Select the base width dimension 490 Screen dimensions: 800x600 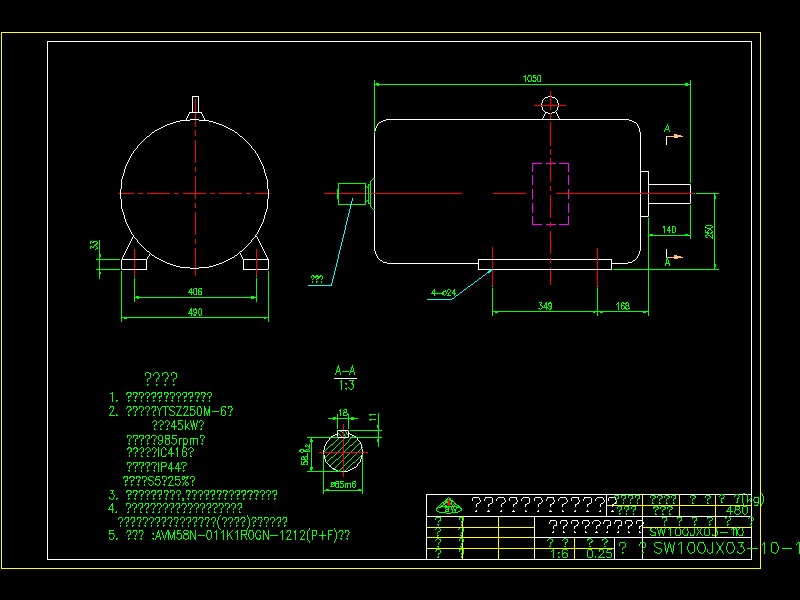(195, 313)
